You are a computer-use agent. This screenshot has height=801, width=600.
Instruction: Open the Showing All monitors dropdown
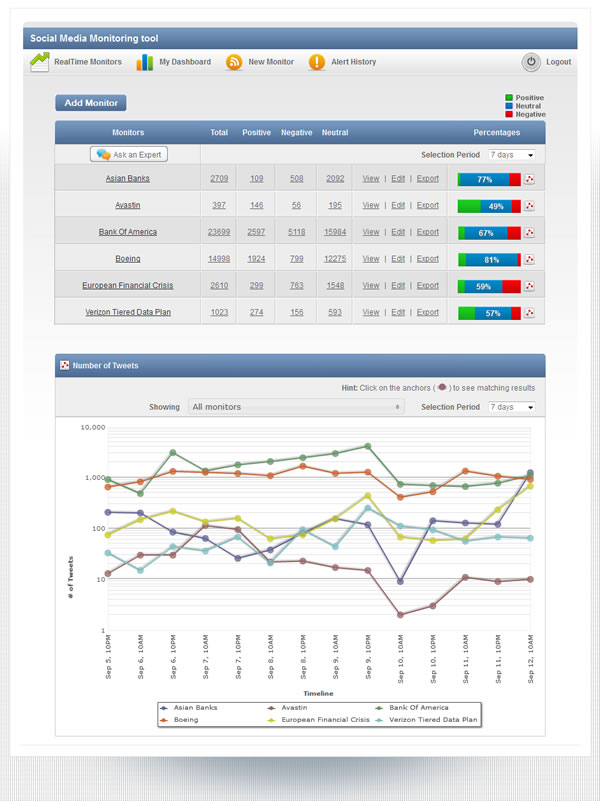click(296, 407)
